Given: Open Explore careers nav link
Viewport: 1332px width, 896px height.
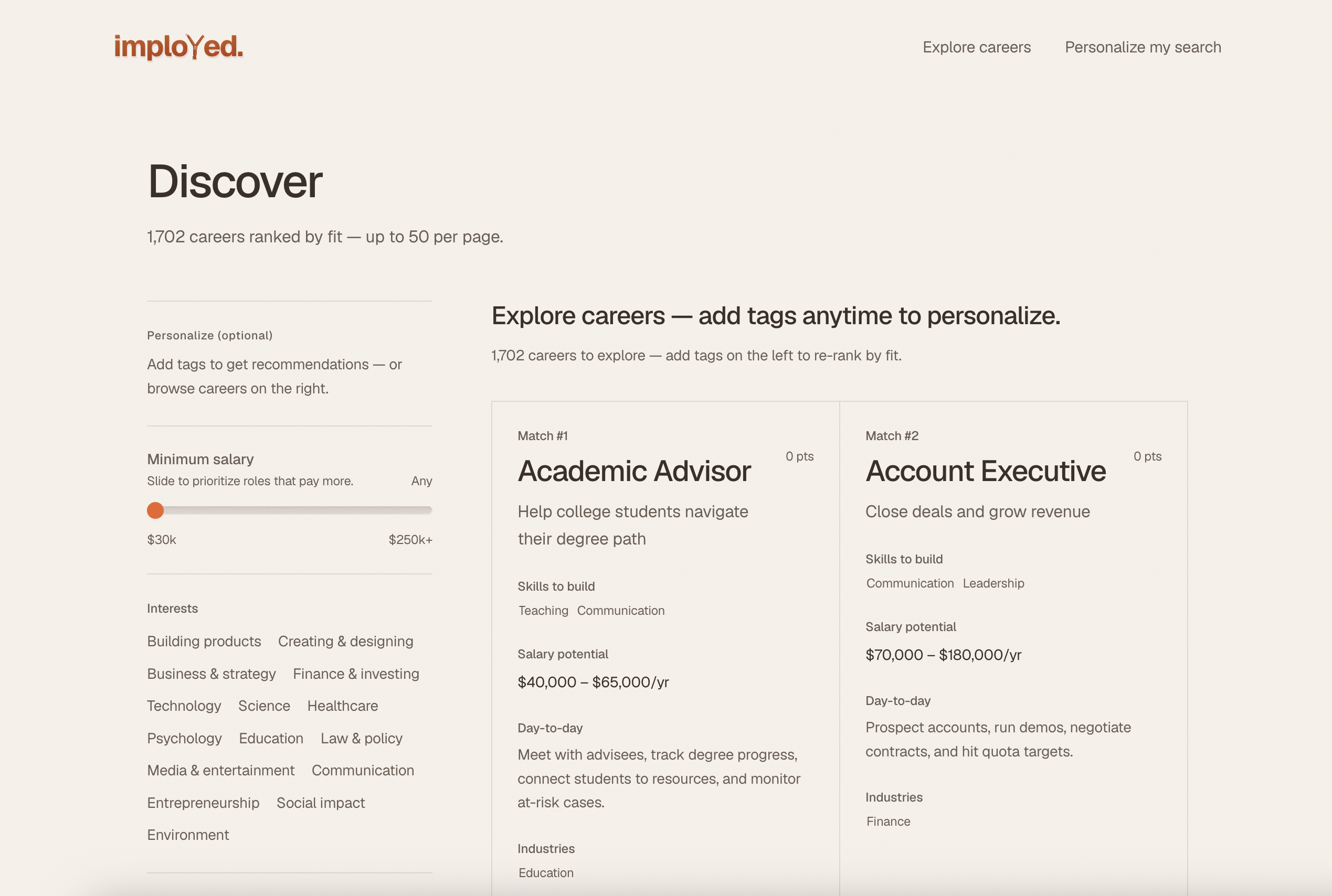Looking at the screenshot, I should pos(976,47).
